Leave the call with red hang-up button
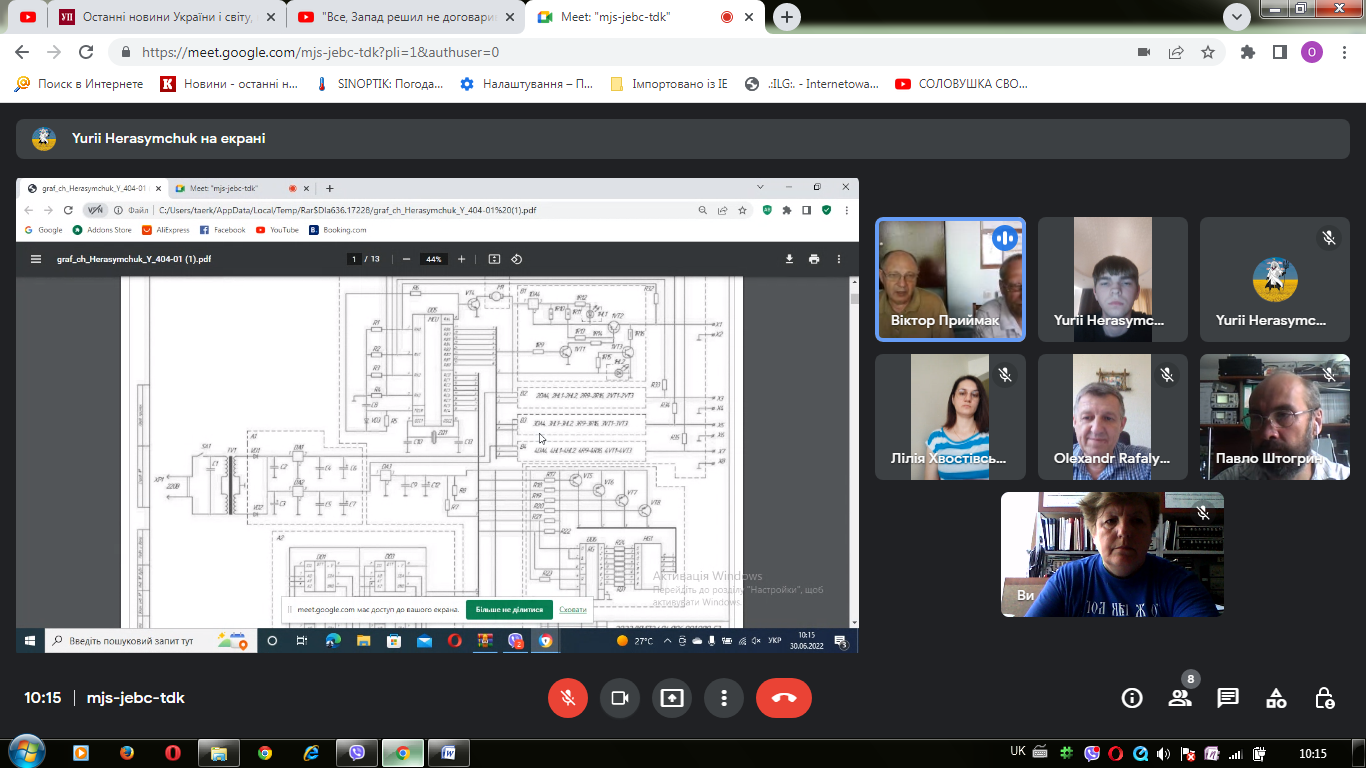Viewport: 1366px width, 768px height. [x=784, y=698]
